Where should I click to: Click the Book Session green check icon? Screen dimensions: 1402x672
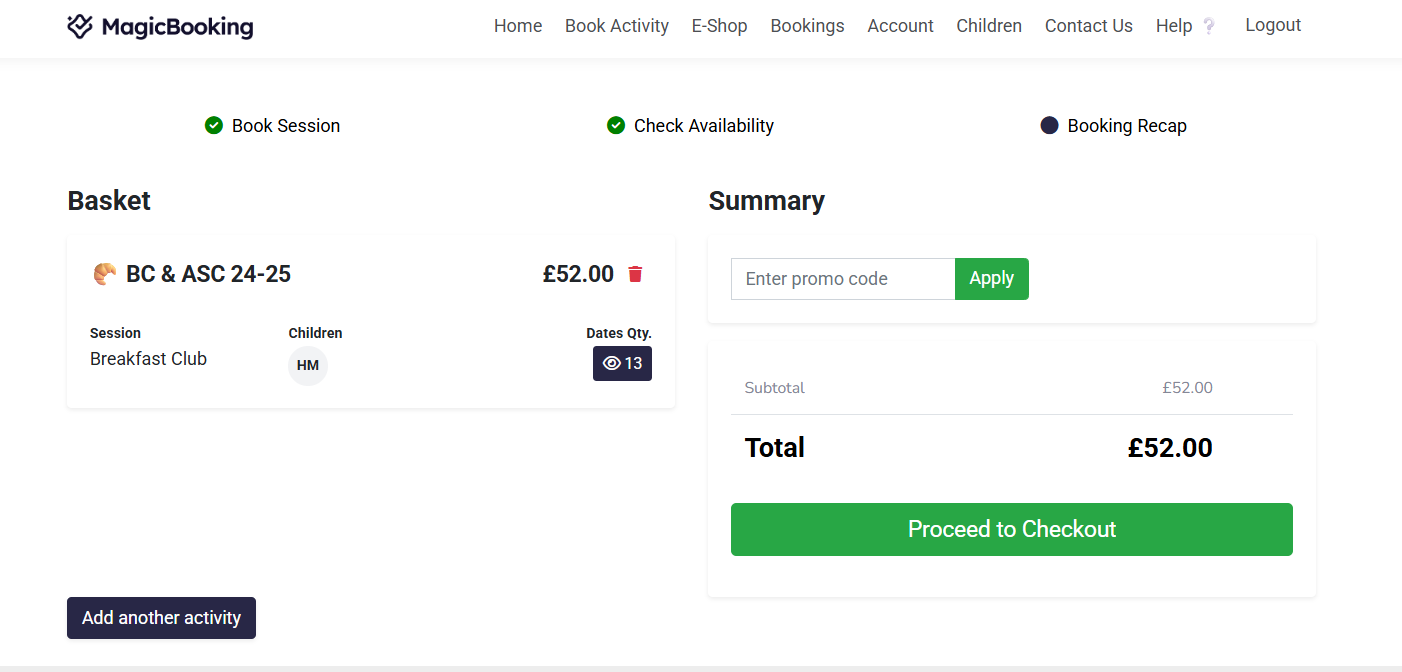click(x=213, y=125)
